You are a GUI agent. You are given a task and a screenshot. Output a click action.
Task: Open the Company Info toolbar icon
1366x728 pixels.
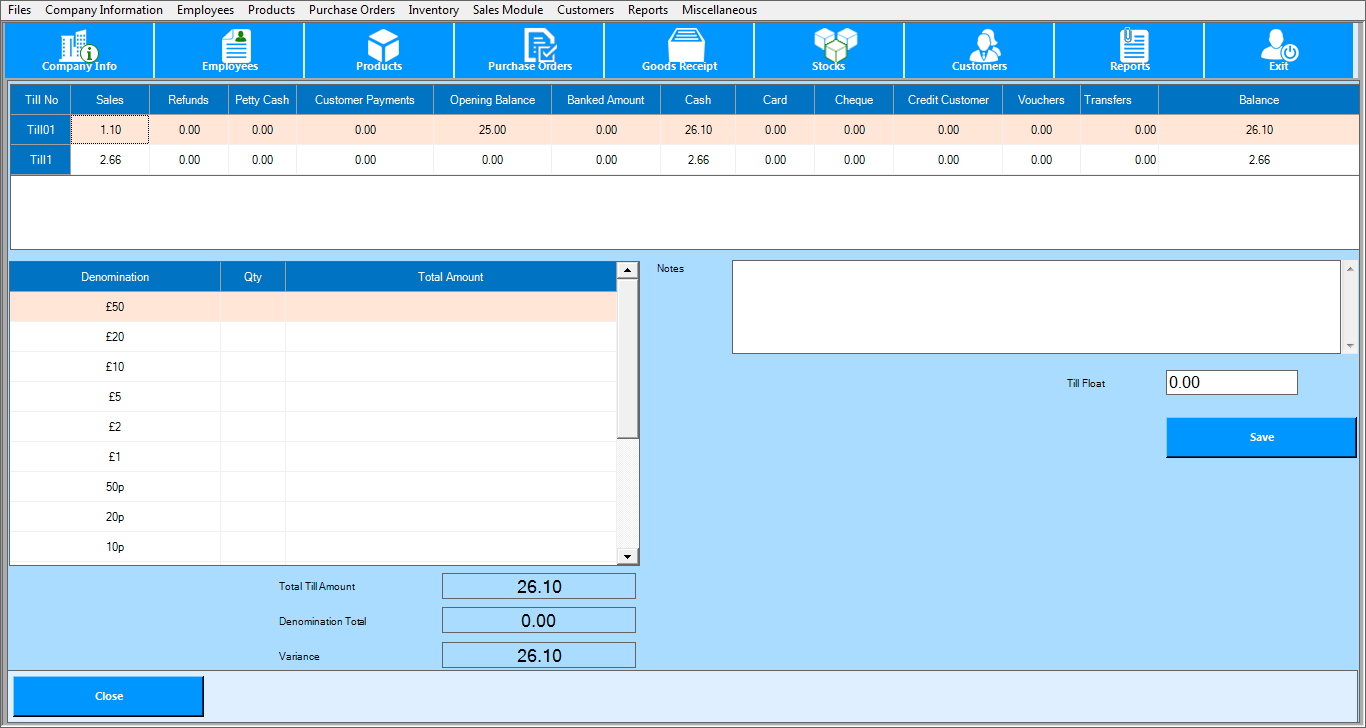click(79, 49)
